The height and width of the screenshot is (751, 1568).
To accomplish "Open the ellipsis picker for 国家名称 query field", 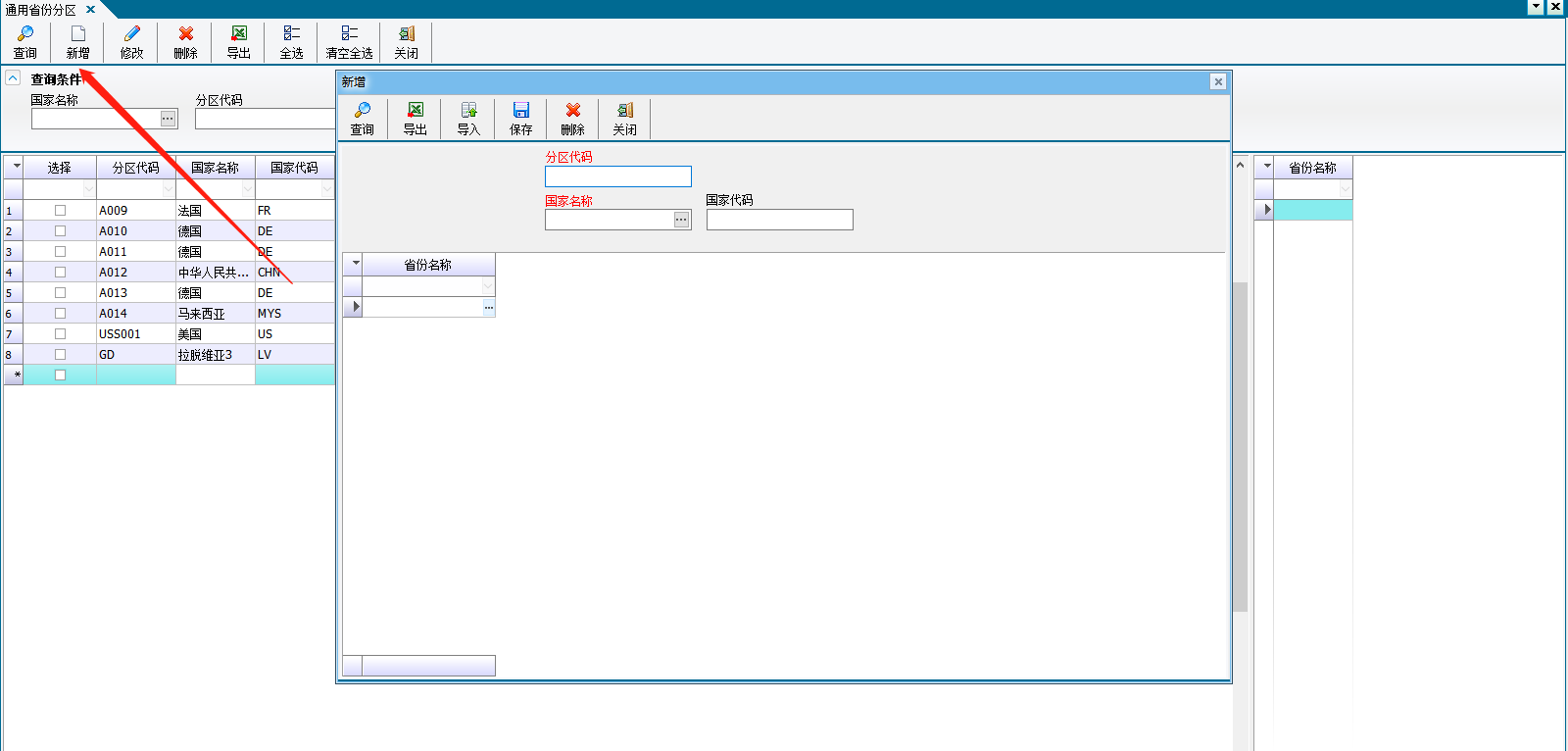I will click(169, 119).
